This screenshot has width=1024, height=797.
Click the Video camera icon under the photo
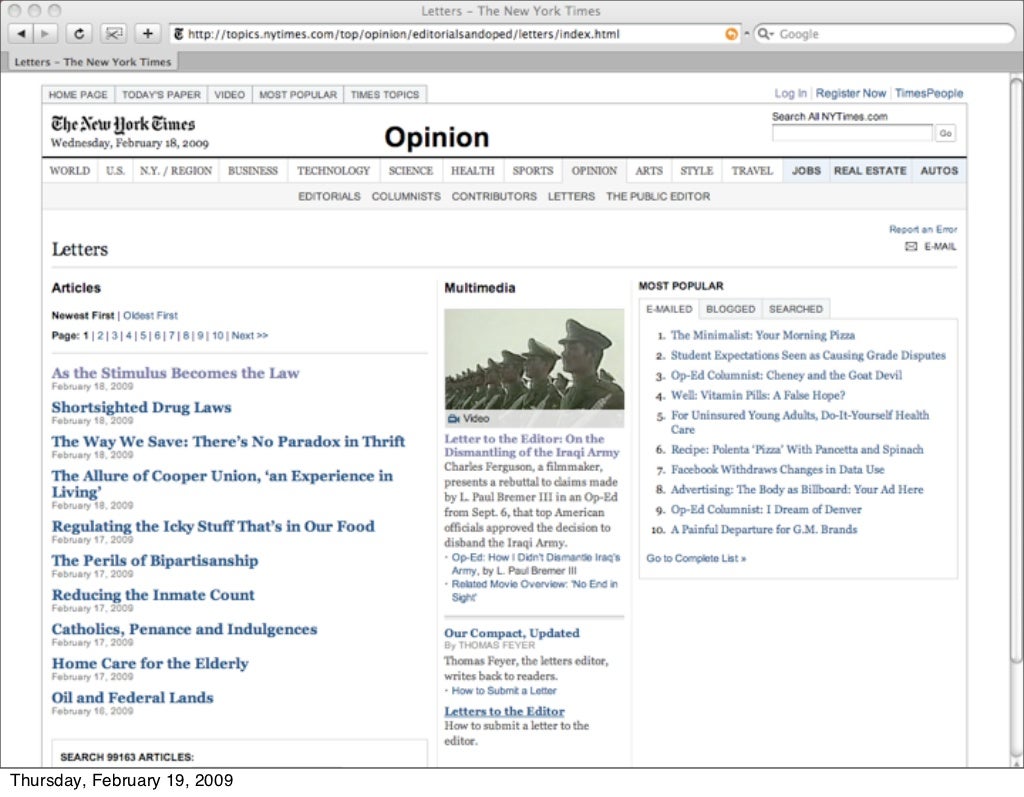[453, 419]
